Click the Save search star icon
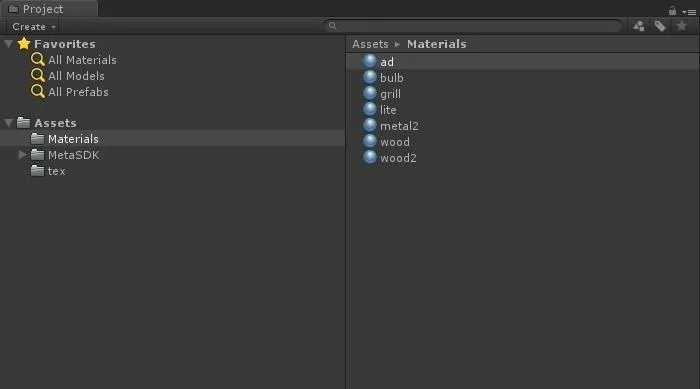Image resolution: width=700 pixels, height=389 pixels. coord(682,26)
